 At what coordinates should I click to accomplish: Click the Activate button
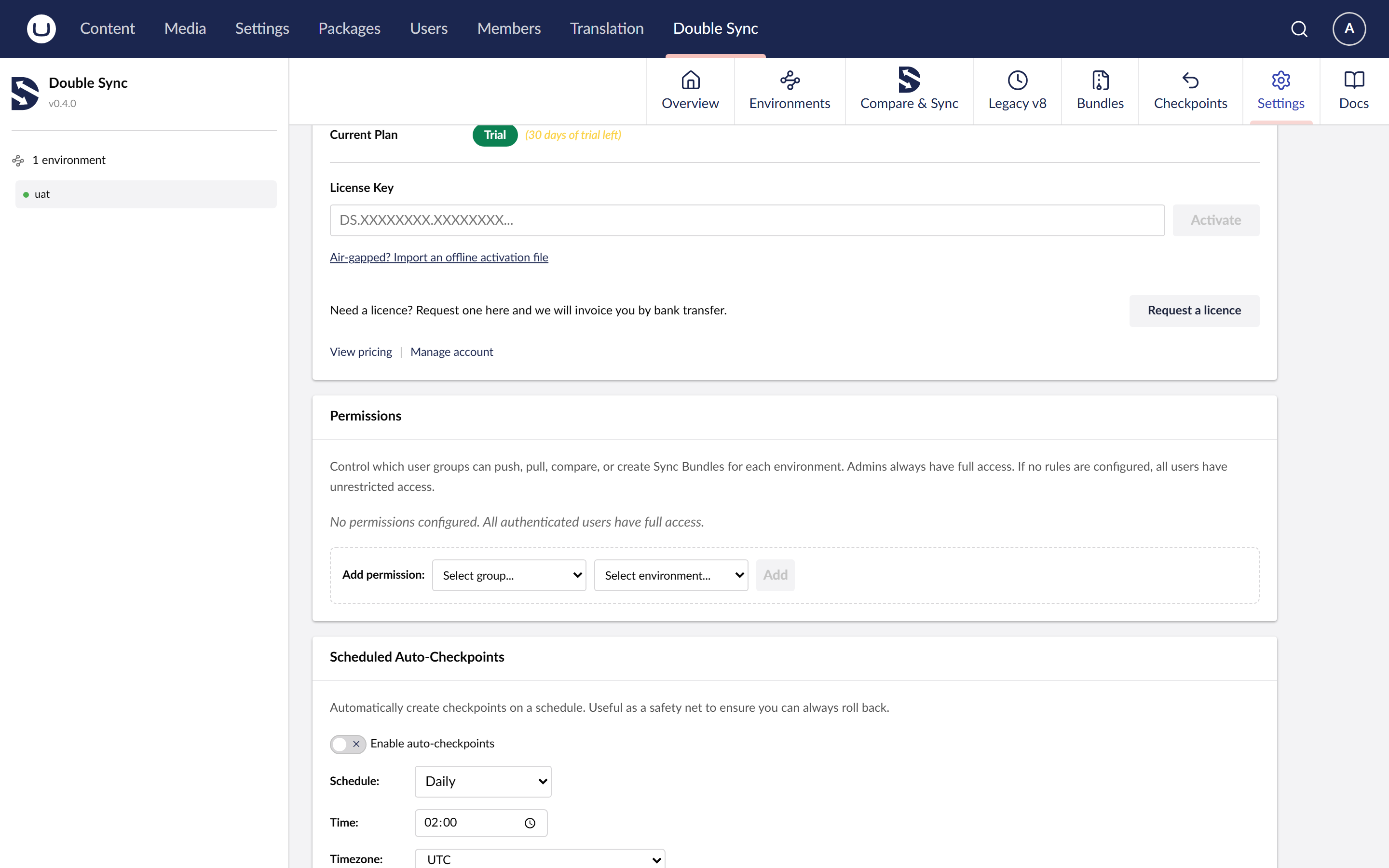pyautogui.click(x=1216, y=220)
